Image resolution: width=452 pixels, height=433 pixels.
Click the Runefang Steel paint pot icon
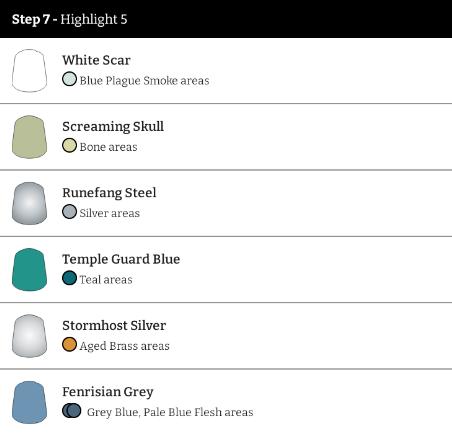click(29, 203)
